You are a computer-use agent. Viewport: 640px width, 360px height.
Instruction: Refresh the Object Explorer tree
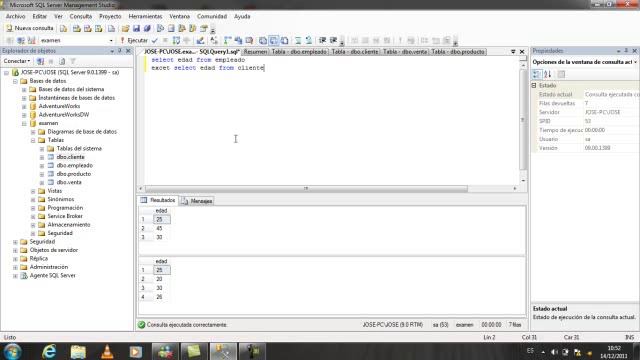pyautogui.click(x=62, y=61)
